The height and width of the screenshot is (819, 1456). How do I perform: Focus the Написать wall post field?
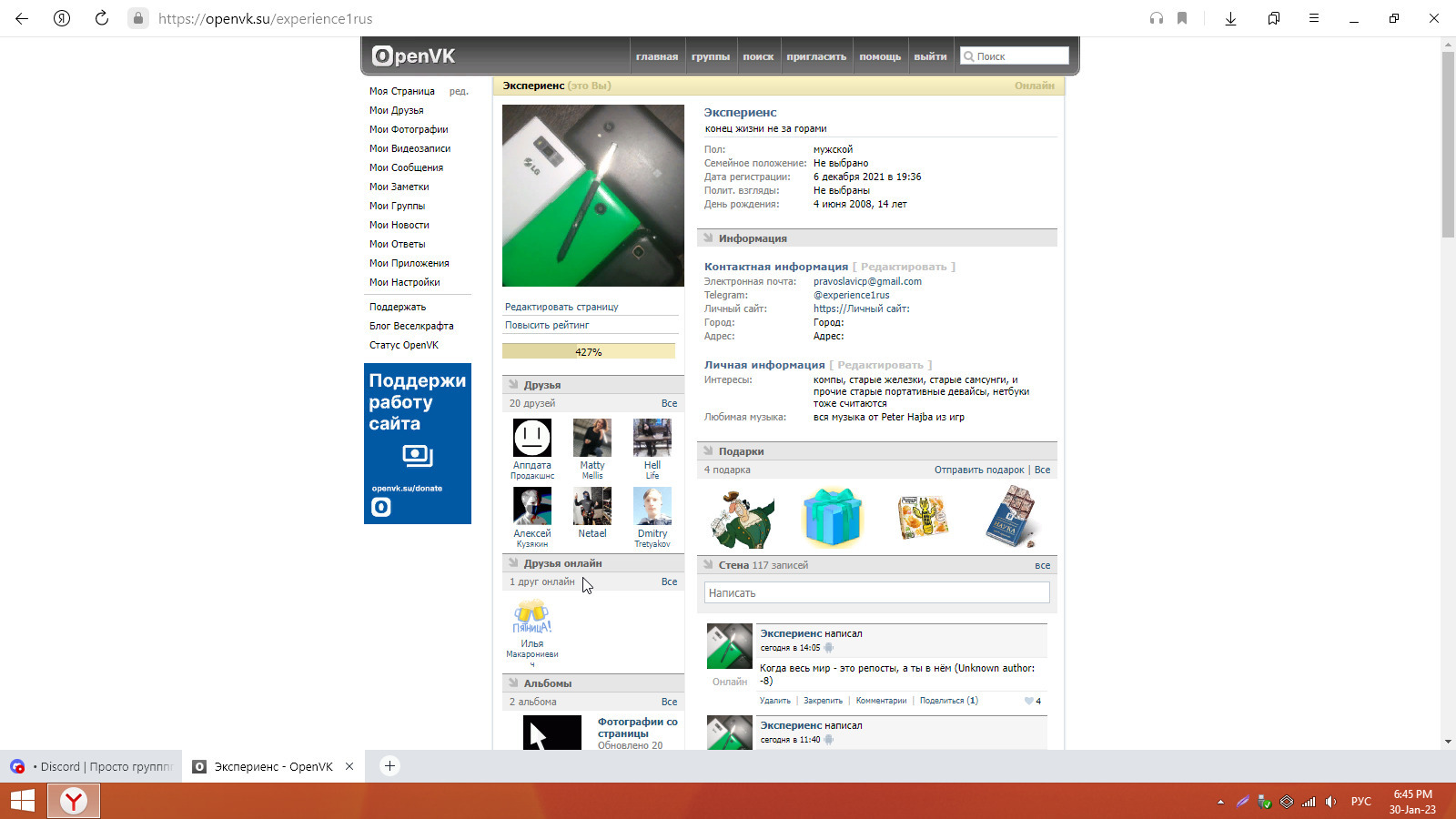(877, 593)
